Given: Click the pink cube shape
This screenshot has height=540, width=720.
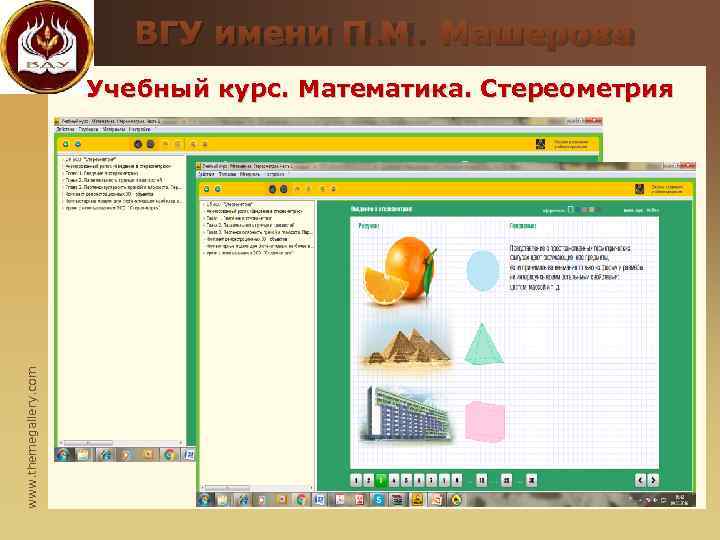Looking at the screenshot, I should 484,422.
